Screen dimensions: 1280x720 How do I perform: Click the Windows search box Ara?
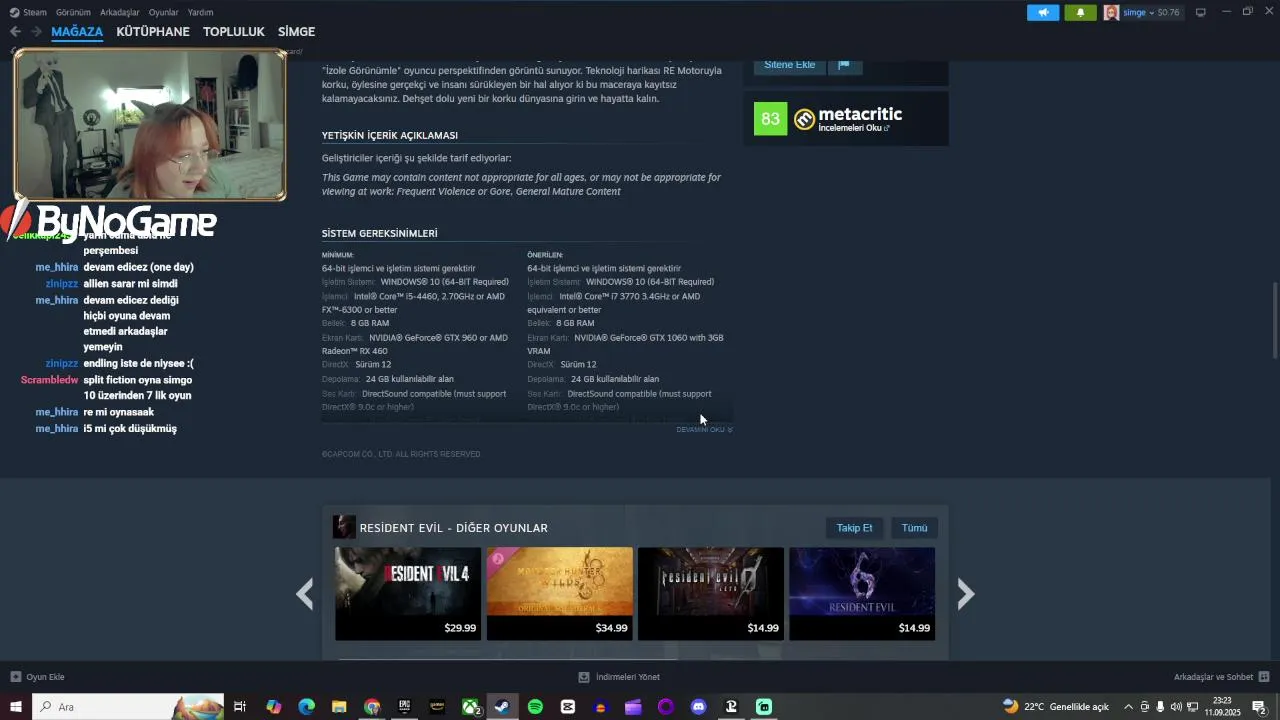[x=128, y=707]
